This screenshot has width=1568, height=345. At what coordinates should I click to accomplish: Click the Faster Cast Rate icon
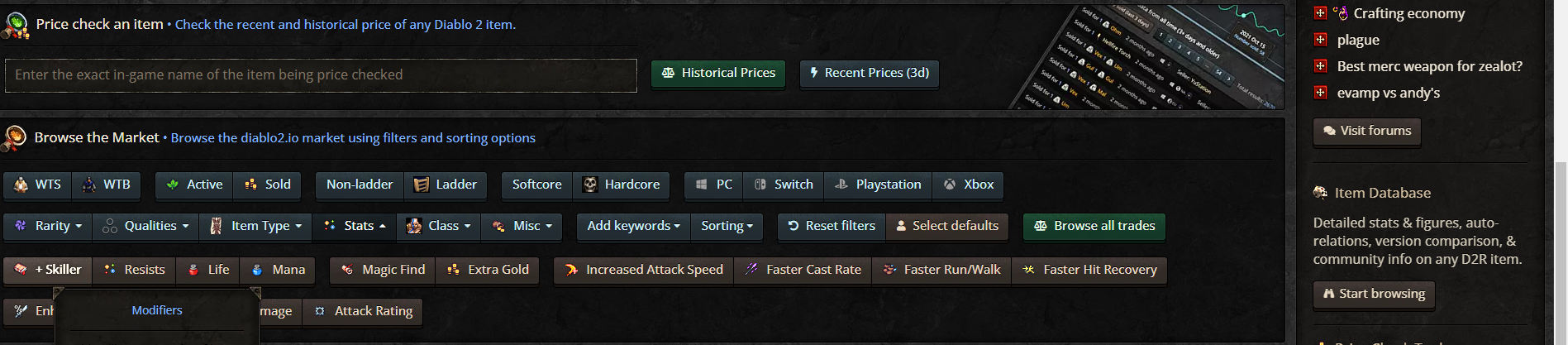tap(751, 270)
